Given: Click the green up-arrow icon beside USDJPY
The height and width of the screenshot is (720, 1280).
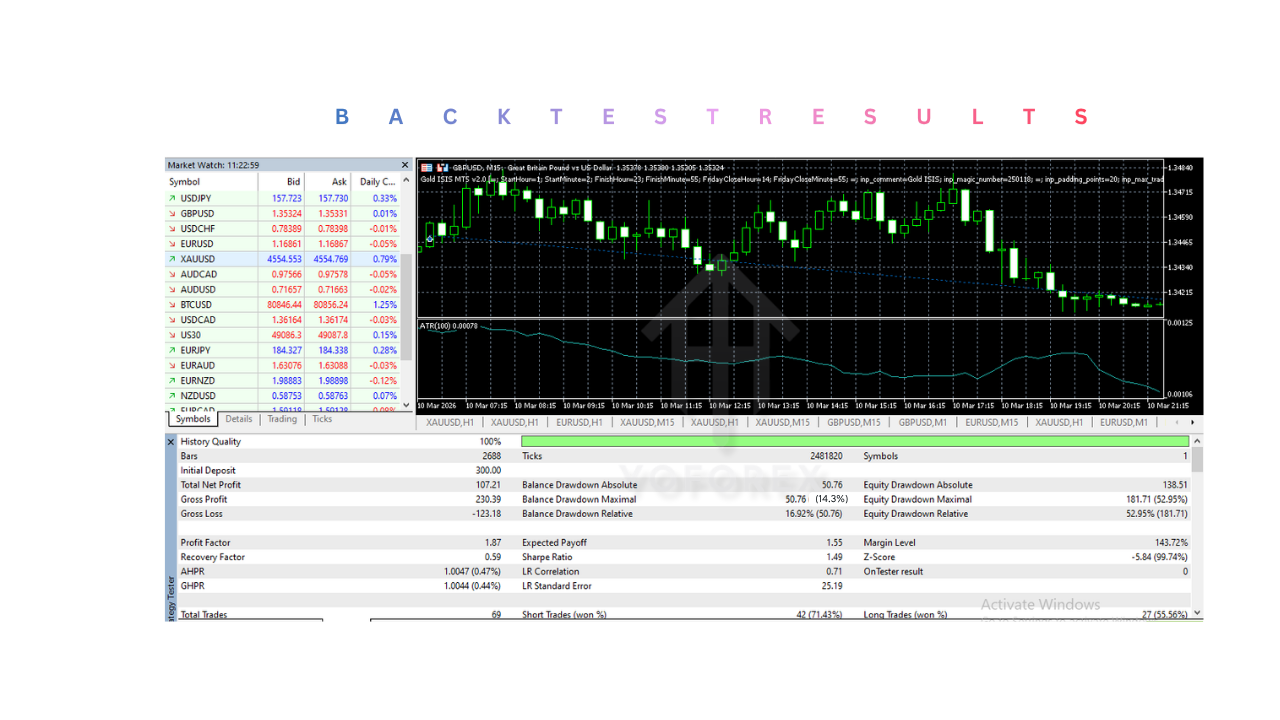Looking at the screenshot, I should tap(172, 198).
